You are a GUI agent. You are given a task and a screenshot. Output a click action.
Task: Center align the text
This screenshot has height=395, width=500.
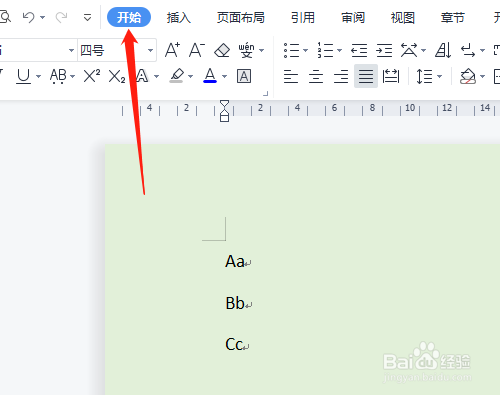pyautogui.click(x=316, y=76)
